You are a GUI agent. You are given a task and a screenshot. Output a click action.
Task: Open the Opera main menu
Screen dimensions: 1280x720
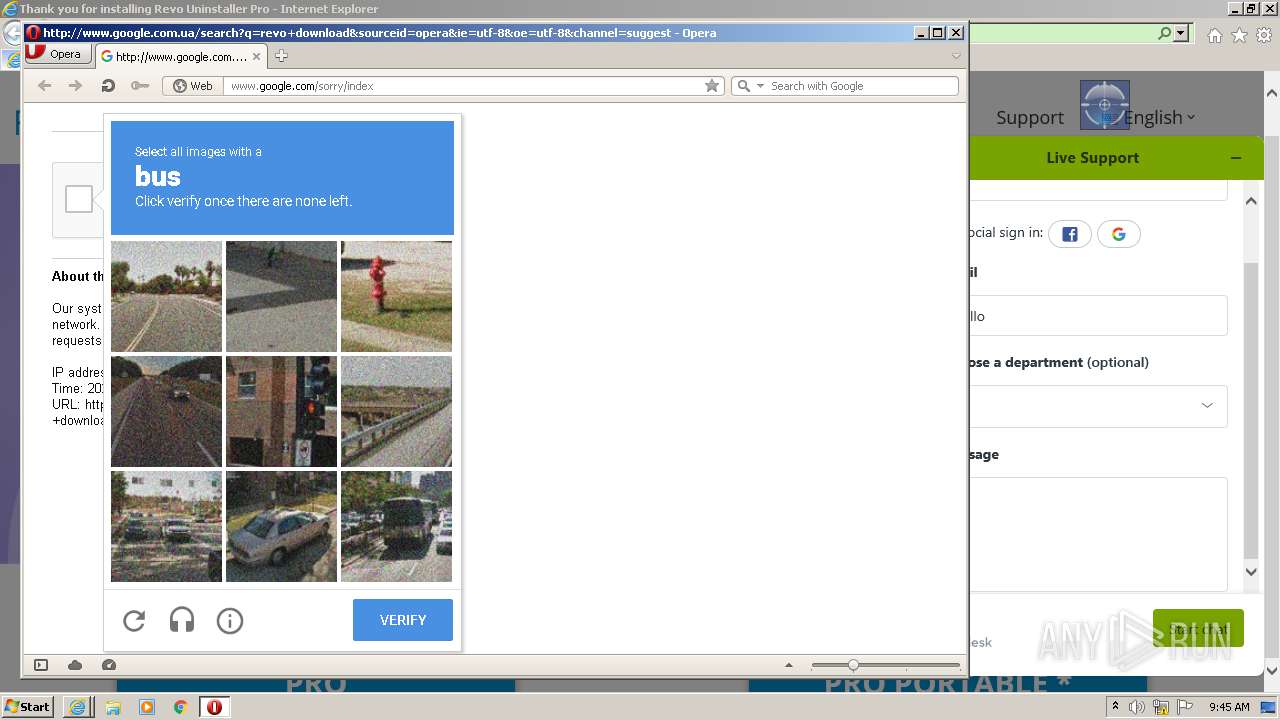pos(58,54)
